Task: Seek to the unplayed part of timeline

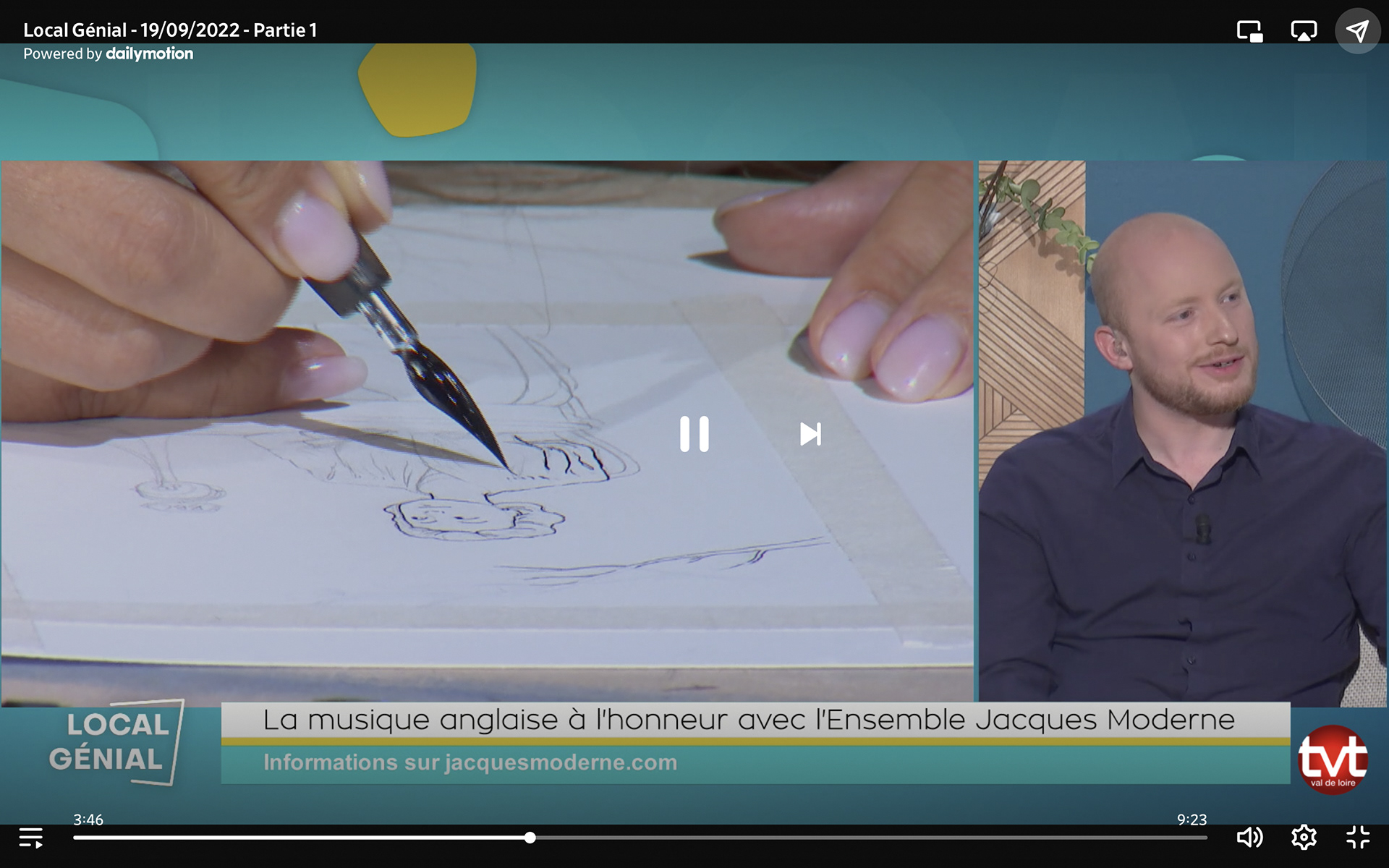Action: tap(868, 838)
